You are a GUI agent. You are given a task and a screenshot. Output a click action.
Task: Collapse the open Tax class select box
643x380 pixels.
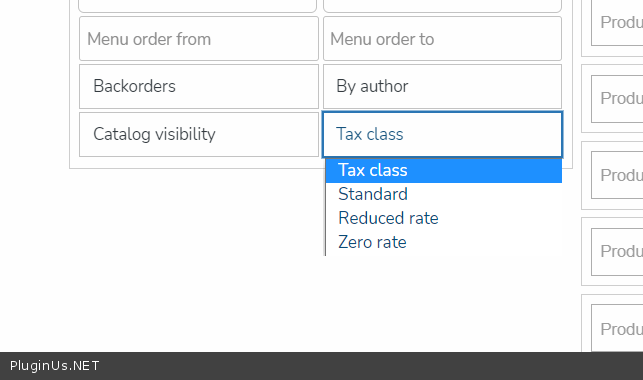(x=442, y=134)
